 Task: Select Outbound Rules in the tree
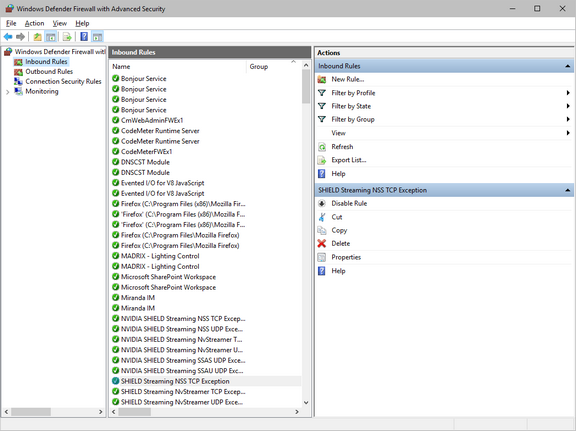49,72
